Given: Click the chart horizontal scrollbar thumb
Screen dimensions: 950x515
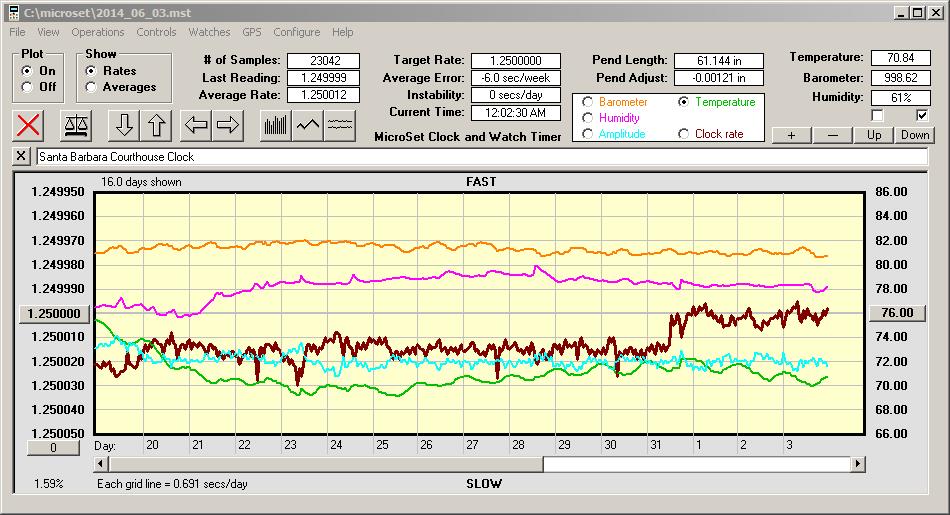Looking at the screenshot, I should (326, 464).
